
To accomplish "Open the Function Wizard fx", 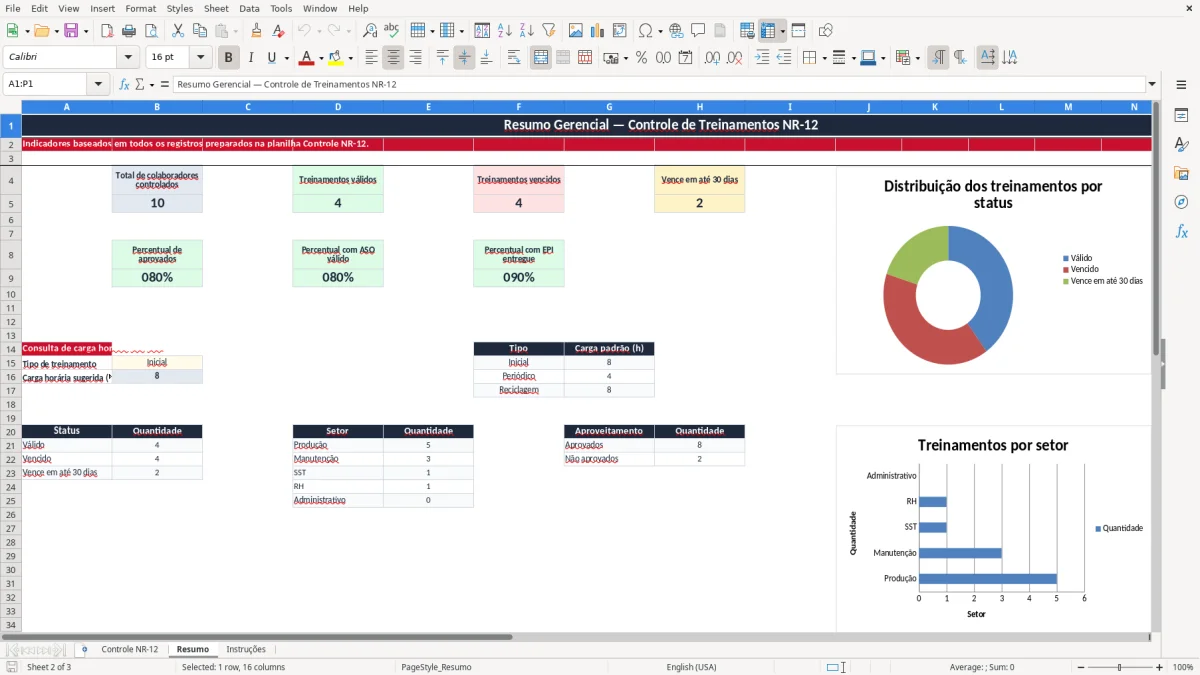I will tap(124, 84).
